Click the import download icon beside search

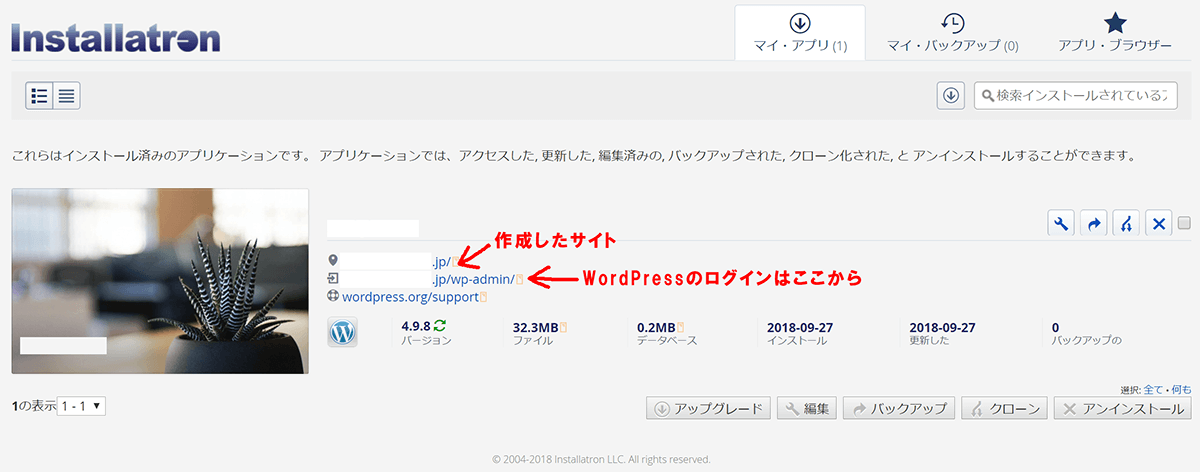(951, 95)
